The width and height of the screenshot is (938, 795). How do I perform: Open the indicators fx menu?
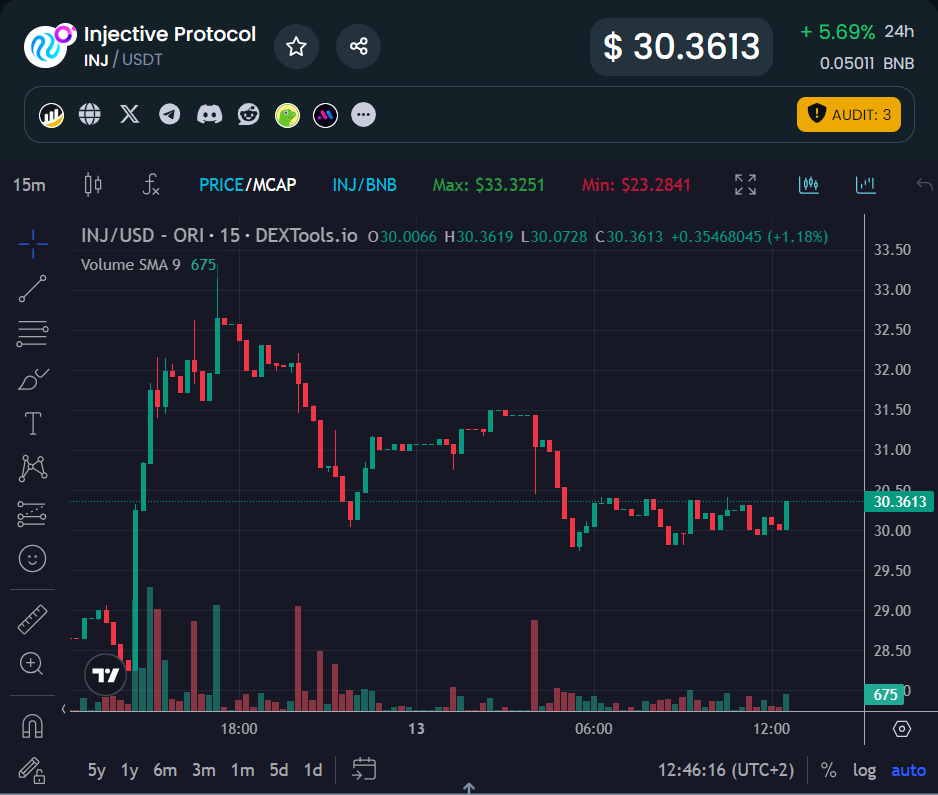coord(151,184)
